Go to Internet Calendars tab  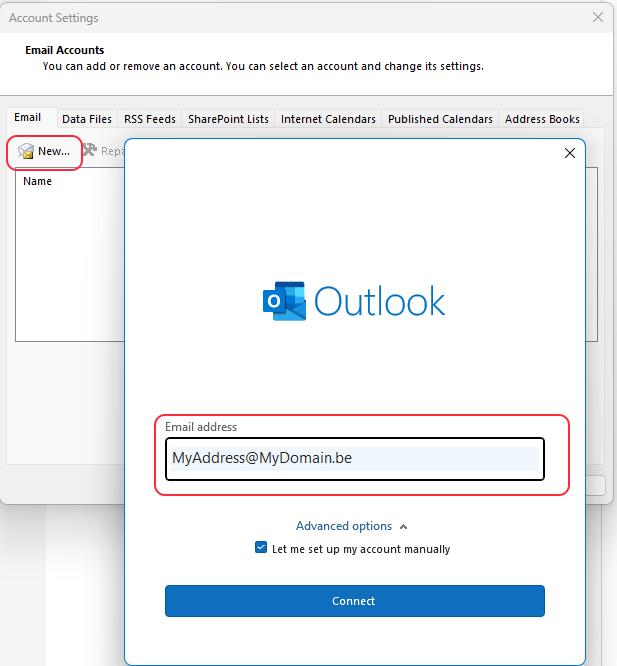(x=328, y=119)
